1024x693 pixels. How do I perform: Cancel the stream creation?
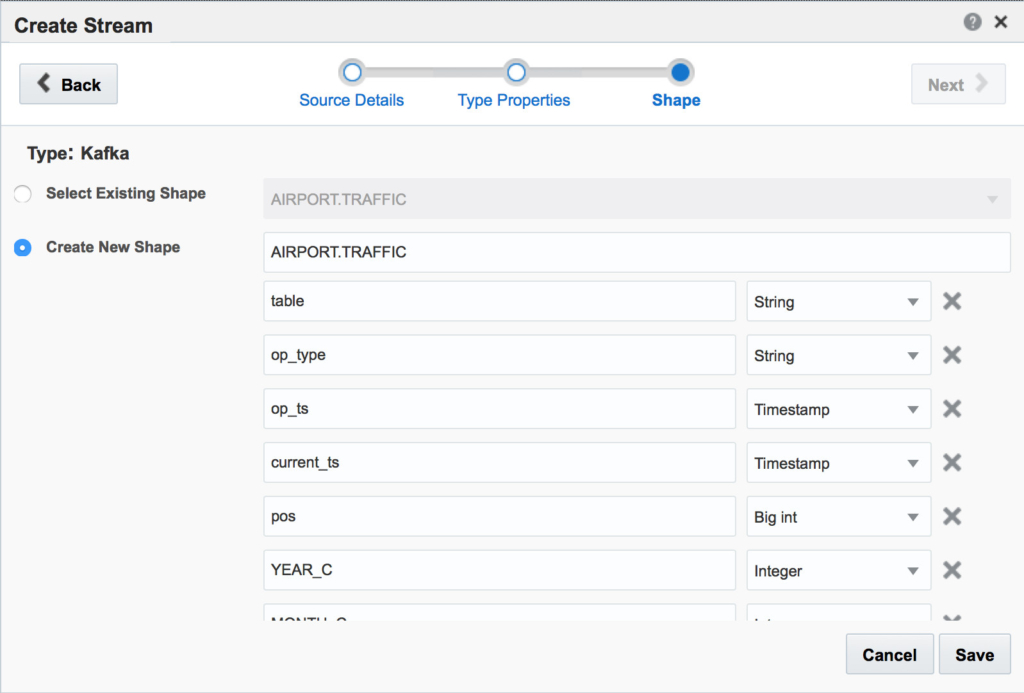pos(889,654)
